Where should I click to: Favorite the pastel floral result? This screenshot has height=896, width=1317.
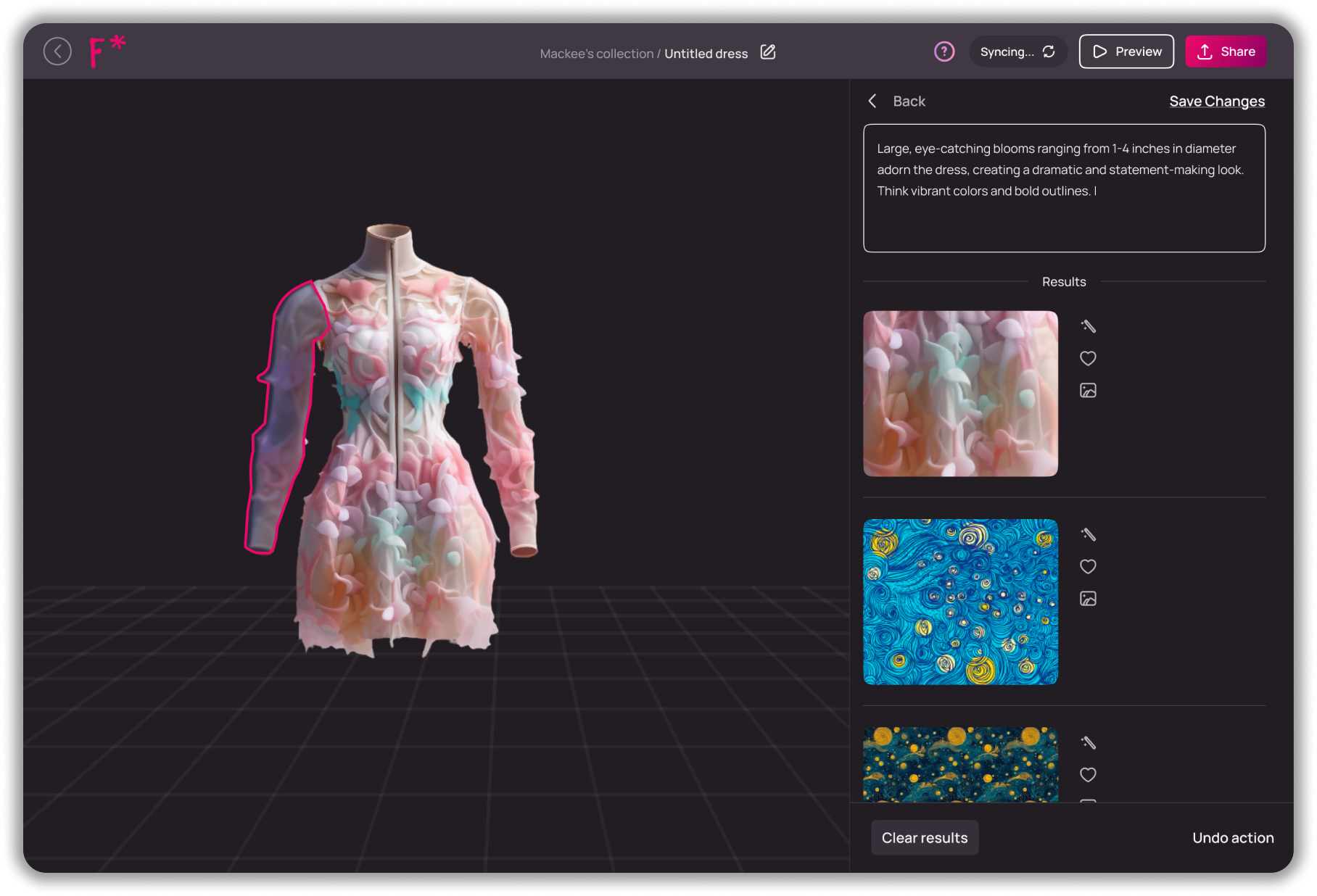pyautogui.click(x=1088, y=358)
